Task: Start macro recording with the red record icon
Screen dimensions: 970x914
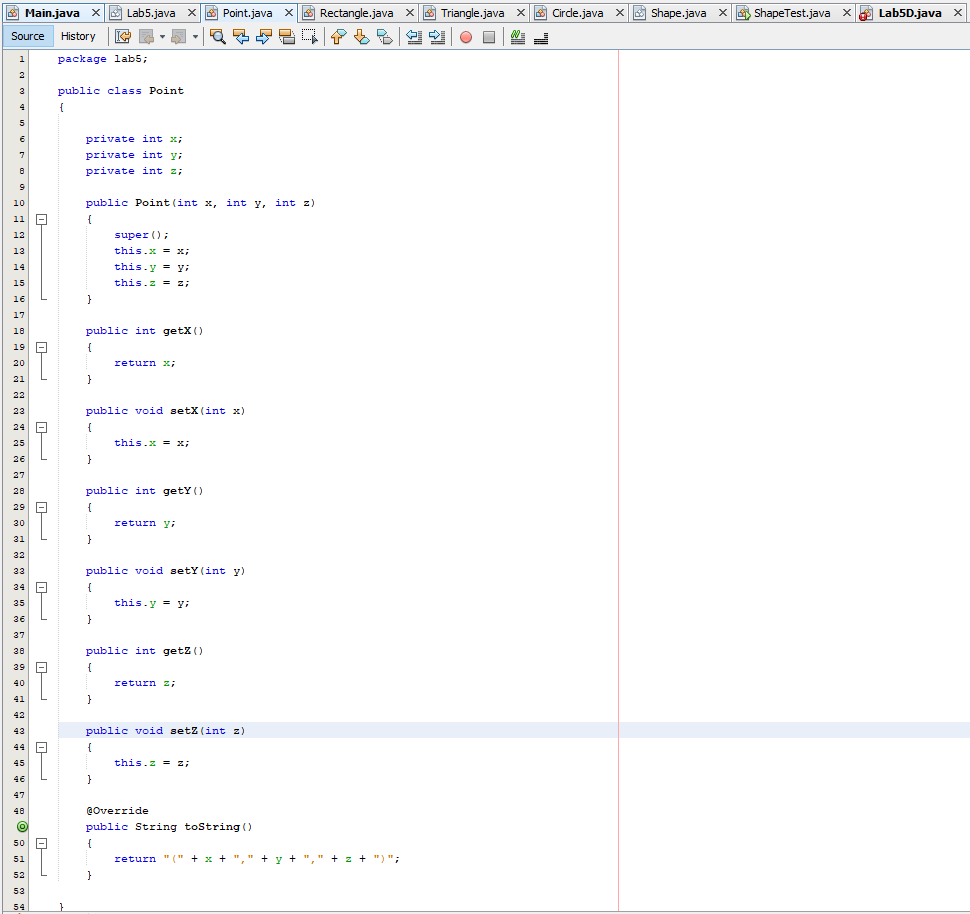Action: (464, 36)
